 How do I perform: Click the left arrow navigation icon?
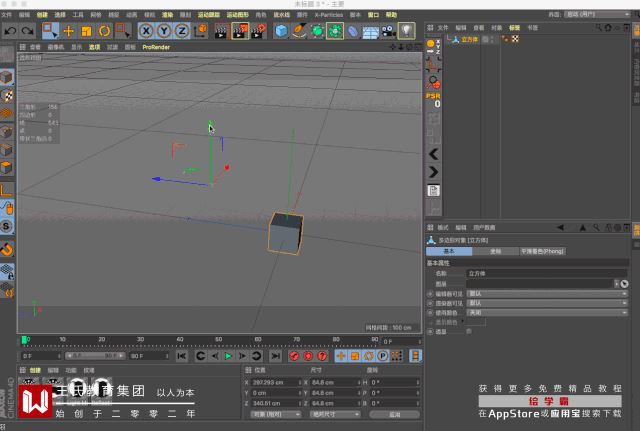click(x=433, y=154)
